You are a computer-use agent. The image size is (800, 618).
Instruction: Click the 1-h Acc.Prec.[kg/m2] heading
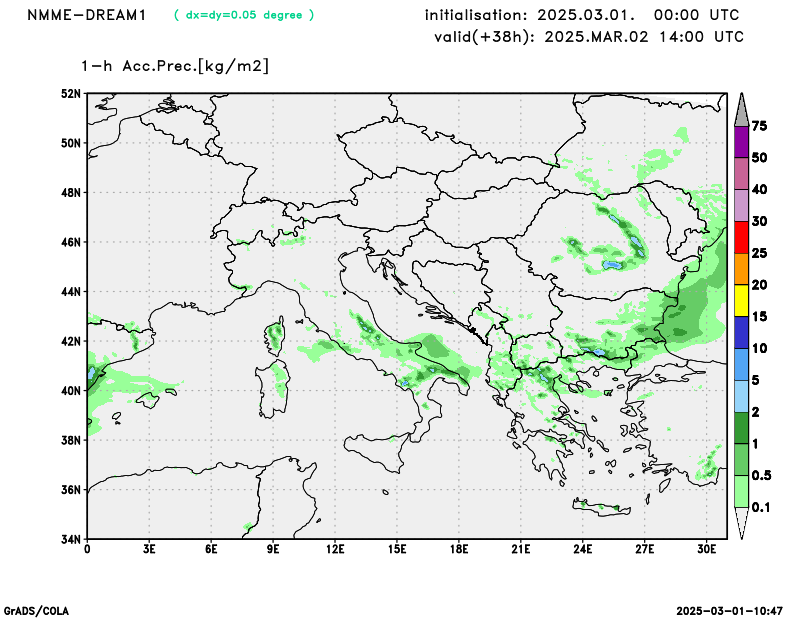tap(174, 66)
